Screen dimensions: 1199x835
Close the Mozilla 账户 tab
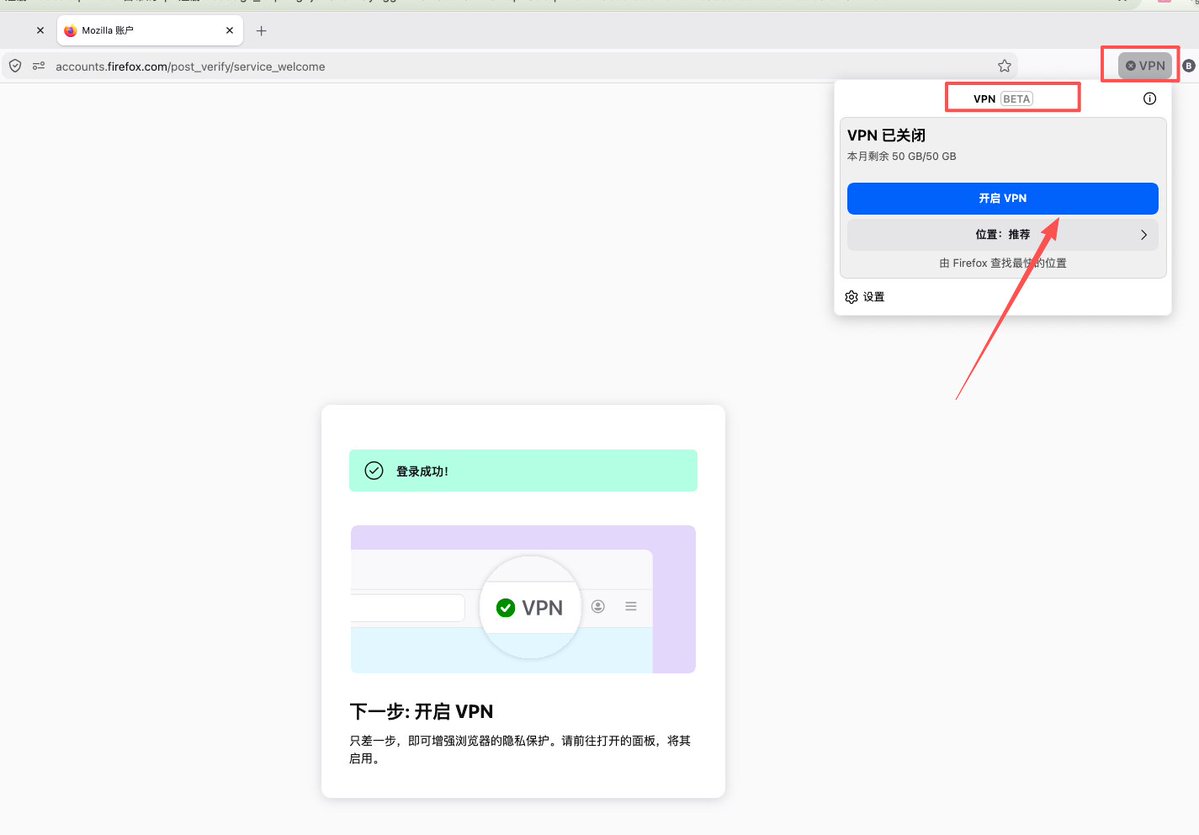229,31
